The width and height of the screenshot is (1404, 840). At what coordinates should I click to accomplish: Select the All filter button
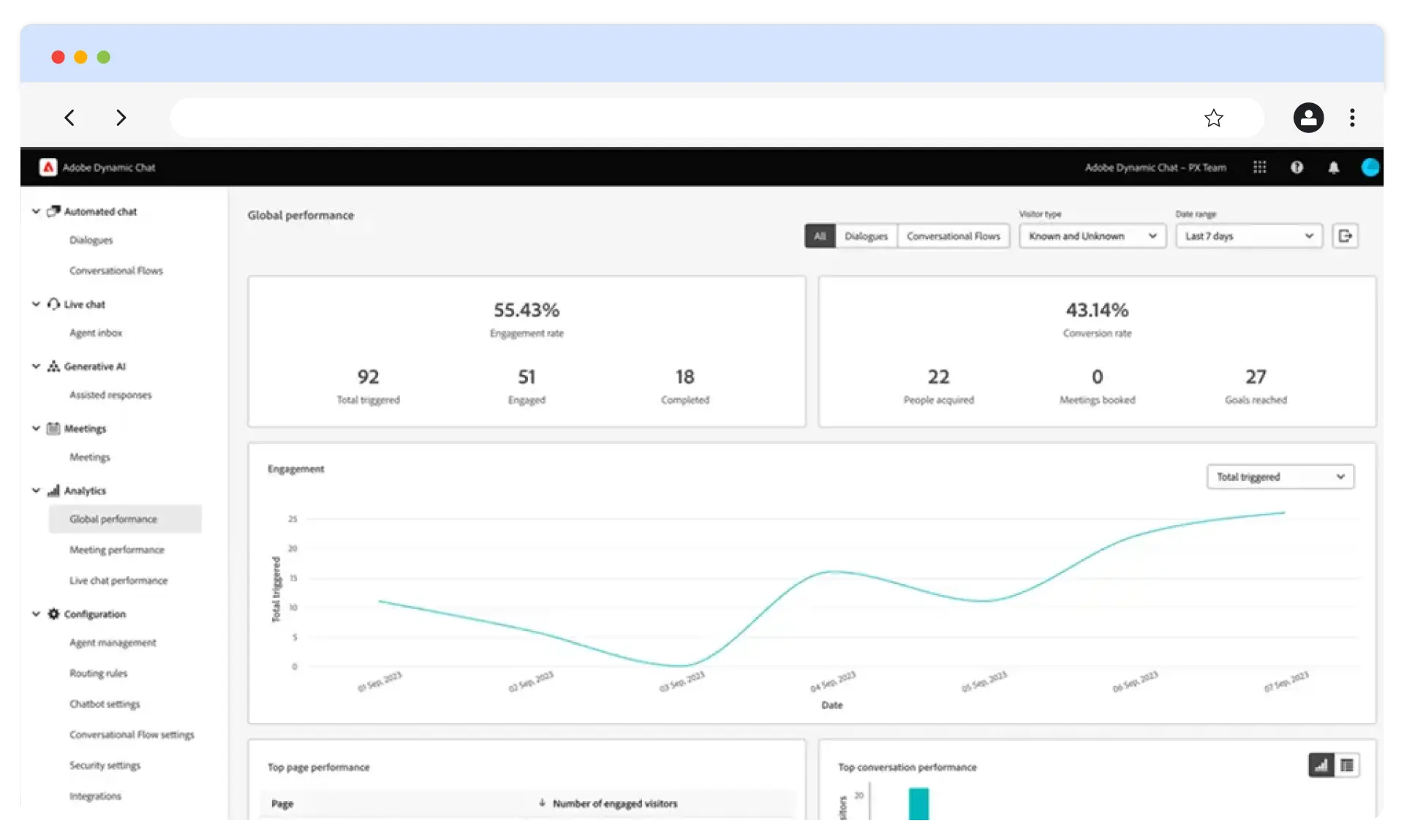coord(820,236)
